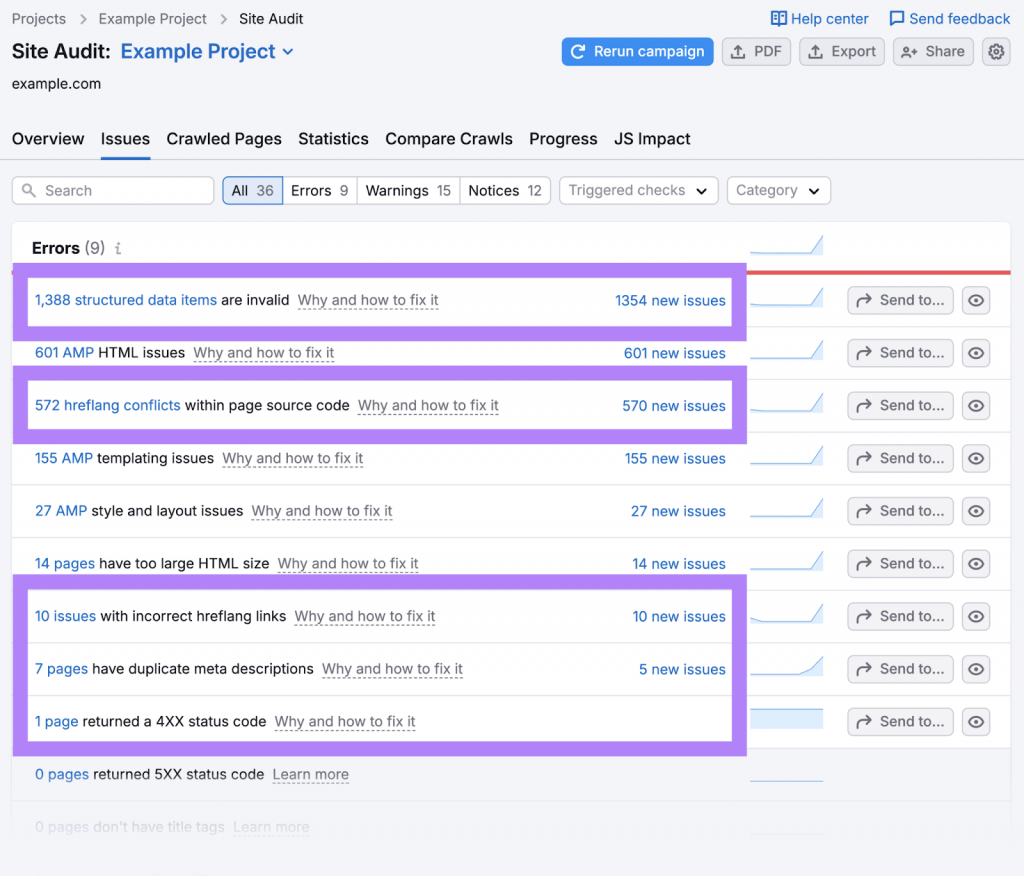
Task: Open the 1 page 4XX link
Action: coord(56,721)
